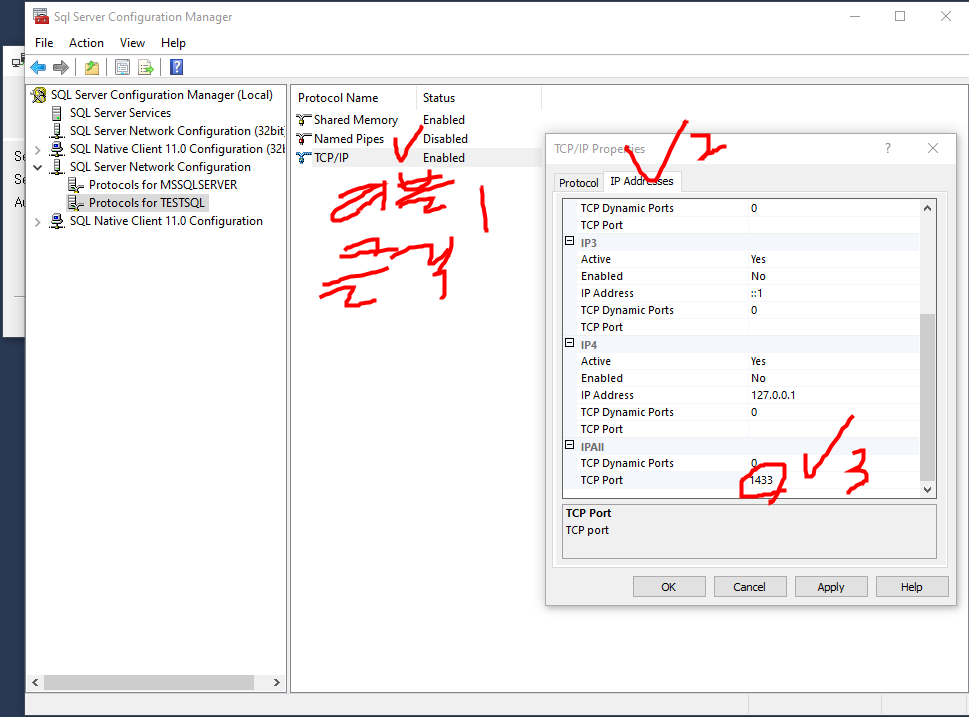Click the tree pane scroll-right arrow
Viewport: 969px width, 717px height.
(277, 682)
